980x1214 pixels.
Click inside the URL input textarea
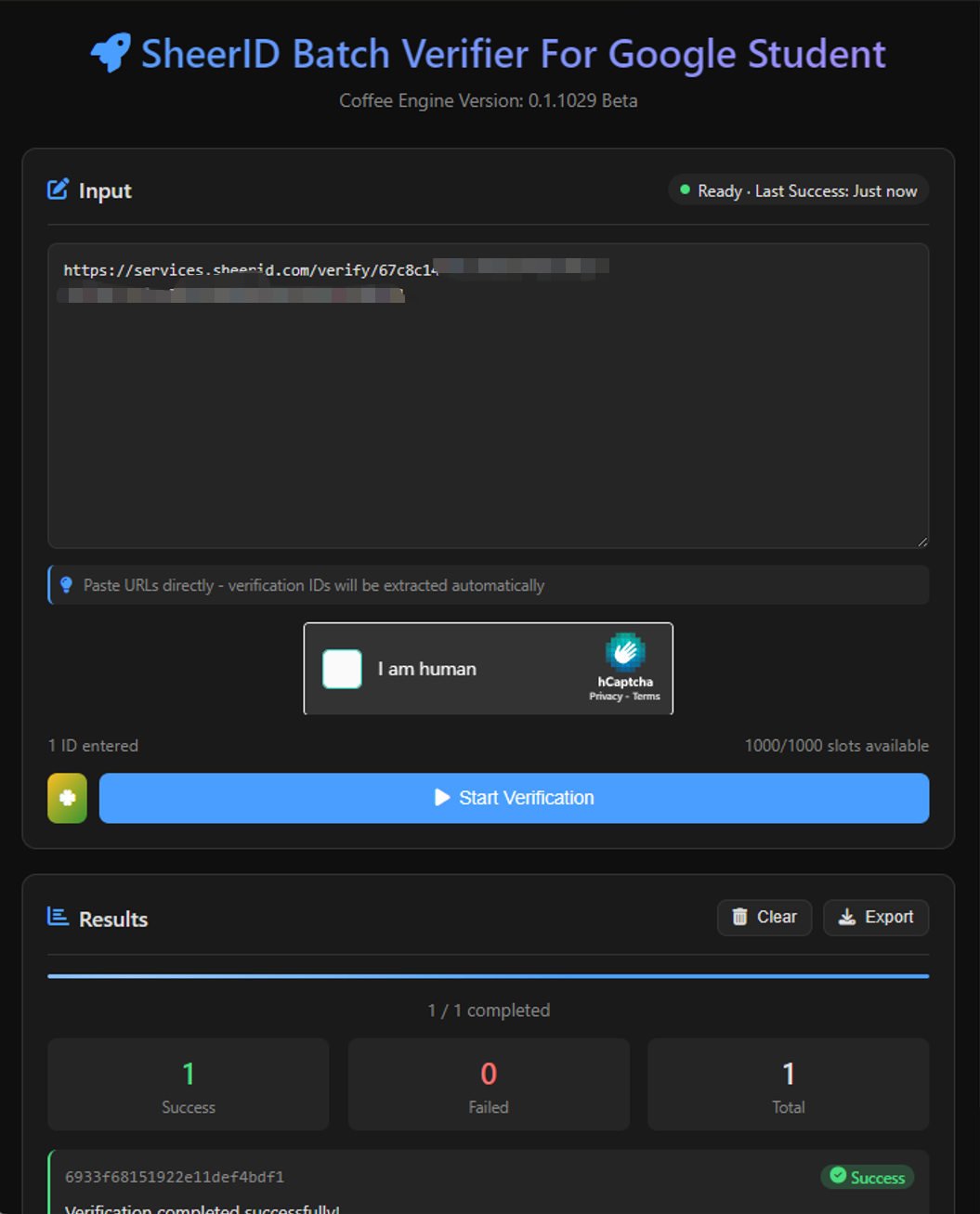click(x=489, y=396)
